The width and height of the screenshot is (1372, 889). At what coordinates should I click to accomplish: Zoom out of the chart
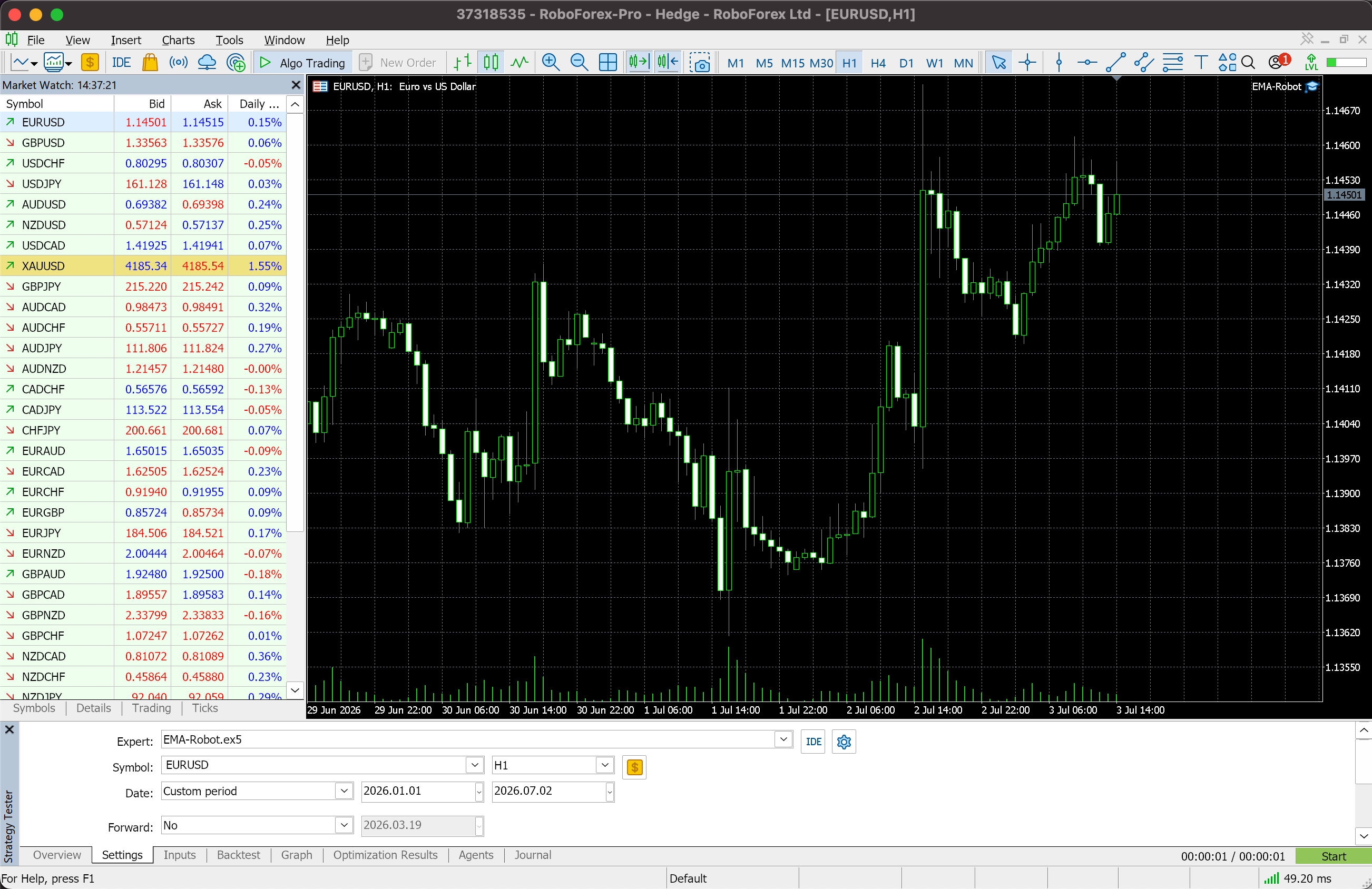tap(580, 62)
